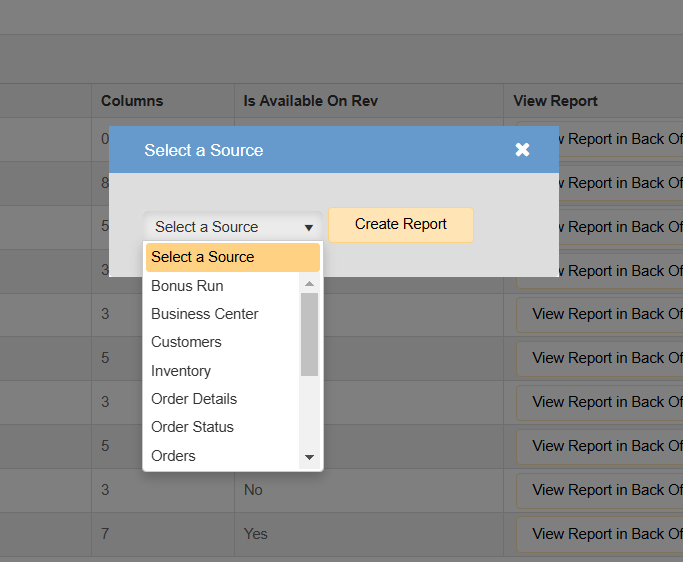Pick Customers in the dropdown list

pos(186,342)
